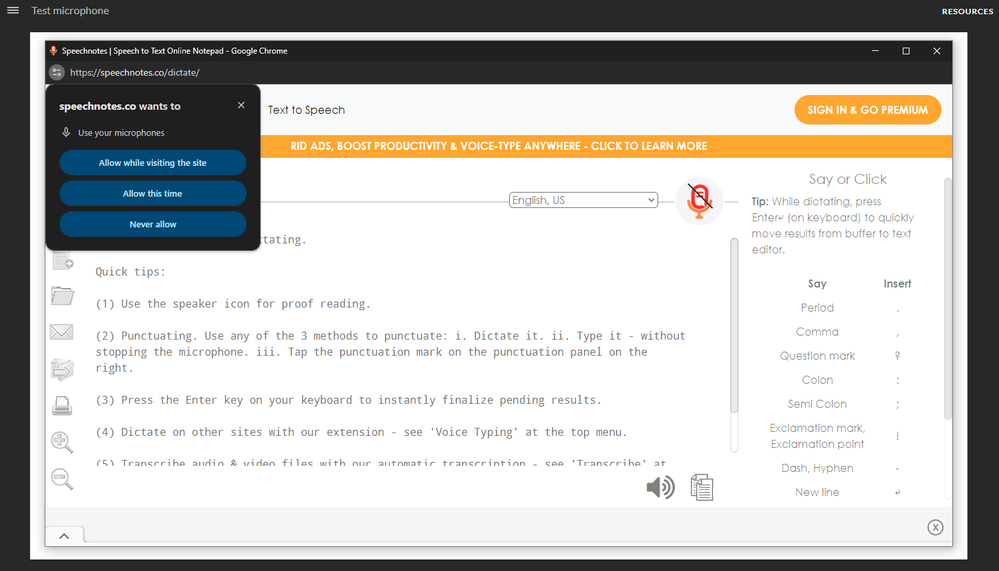Viewport: 999px width, 571px height.
Task: Click the 'Quick tips:' text line
Action: (x=131, y=272)
